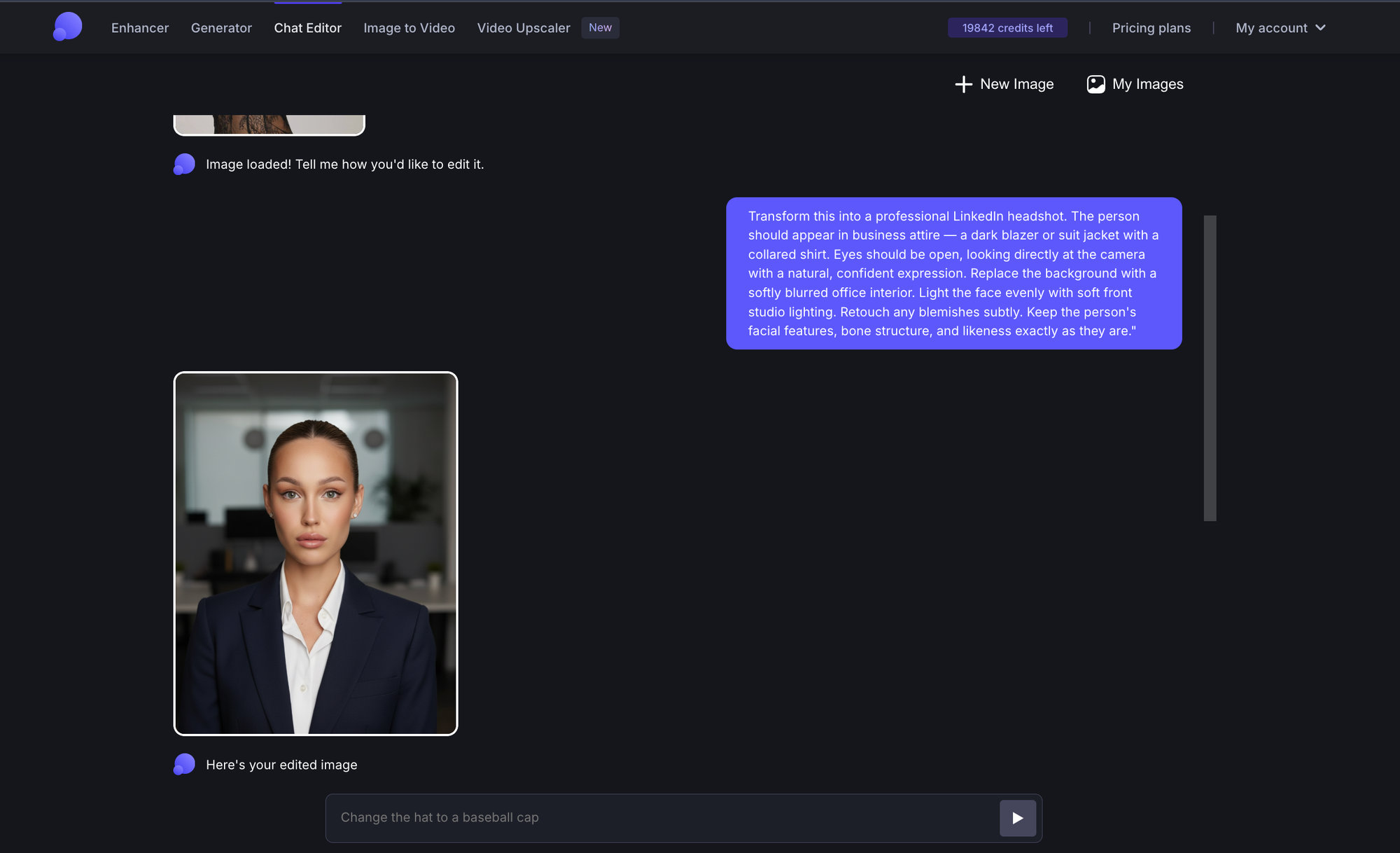Open the Generator tab

coord(221,28)
